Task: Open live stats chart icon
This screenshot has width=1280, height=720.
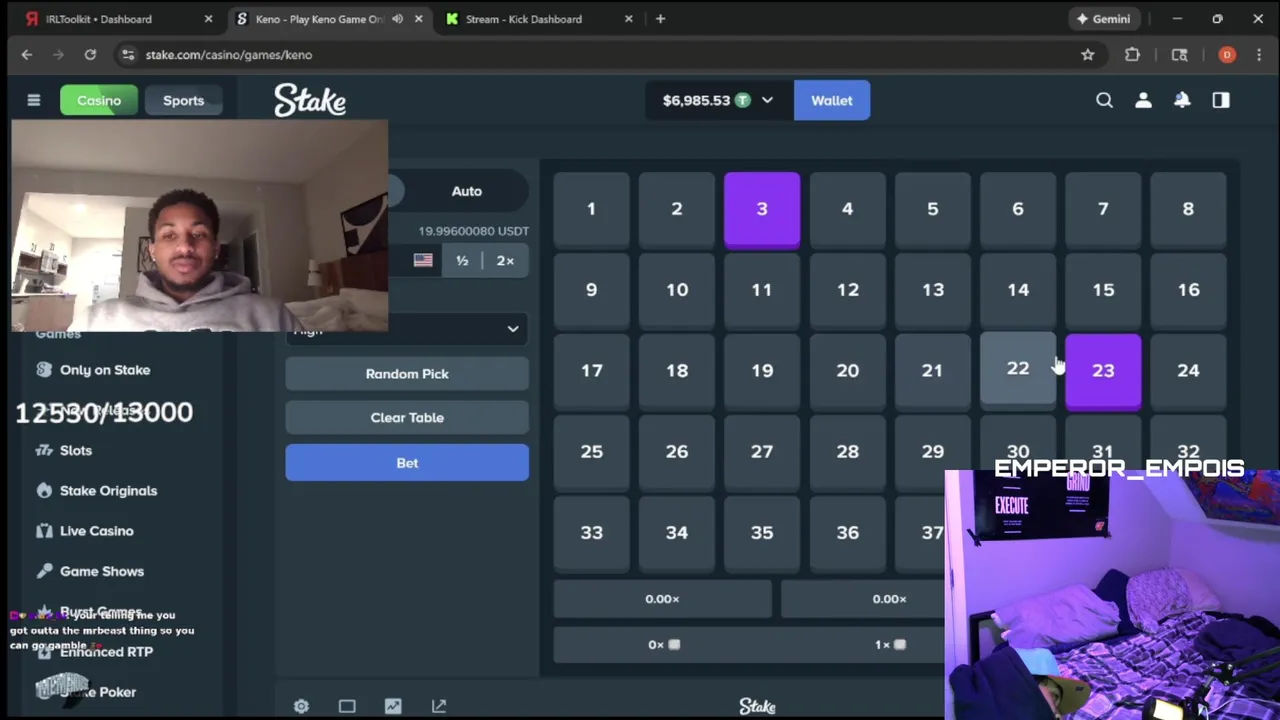Action: click(x=393, y=706)
